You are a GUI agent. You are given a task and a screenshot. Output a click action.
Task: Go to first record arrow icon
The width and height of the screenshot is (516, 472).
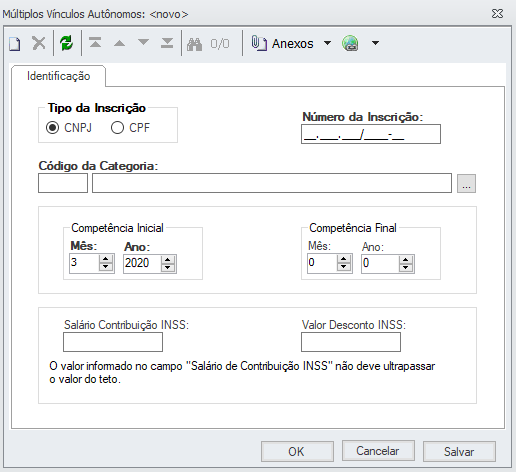click(95, 43)
